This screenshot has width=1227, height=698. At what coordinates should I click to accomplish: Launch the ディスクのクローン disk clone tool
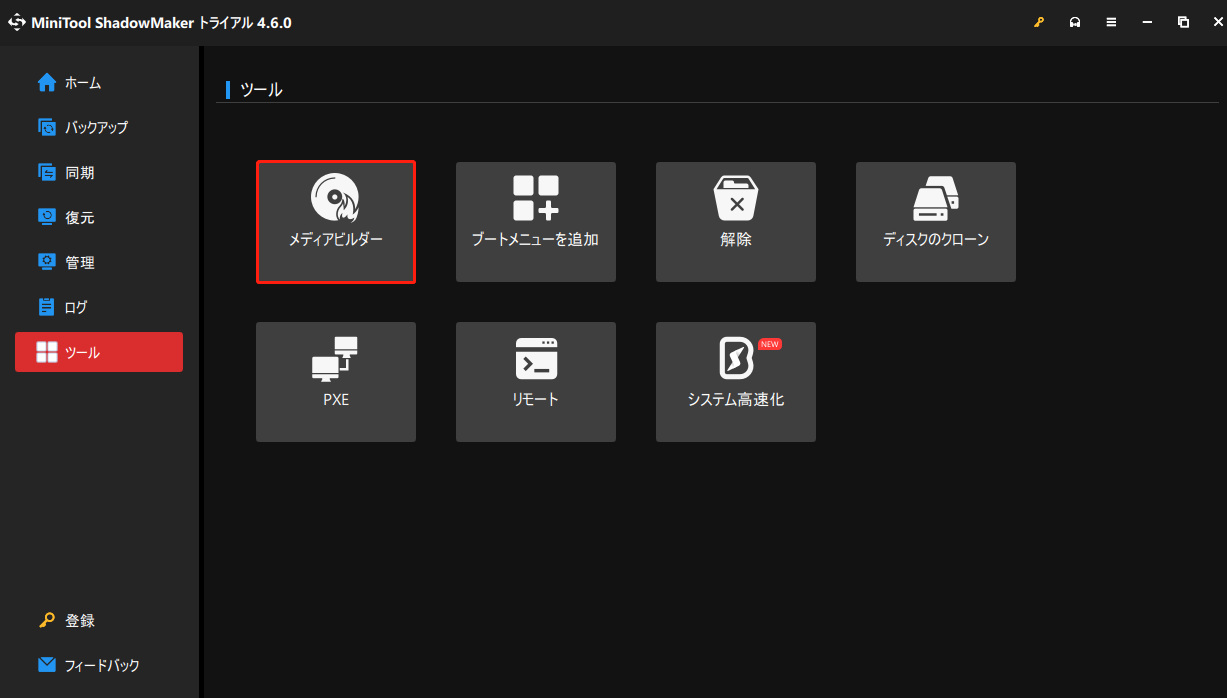point(935,222)
